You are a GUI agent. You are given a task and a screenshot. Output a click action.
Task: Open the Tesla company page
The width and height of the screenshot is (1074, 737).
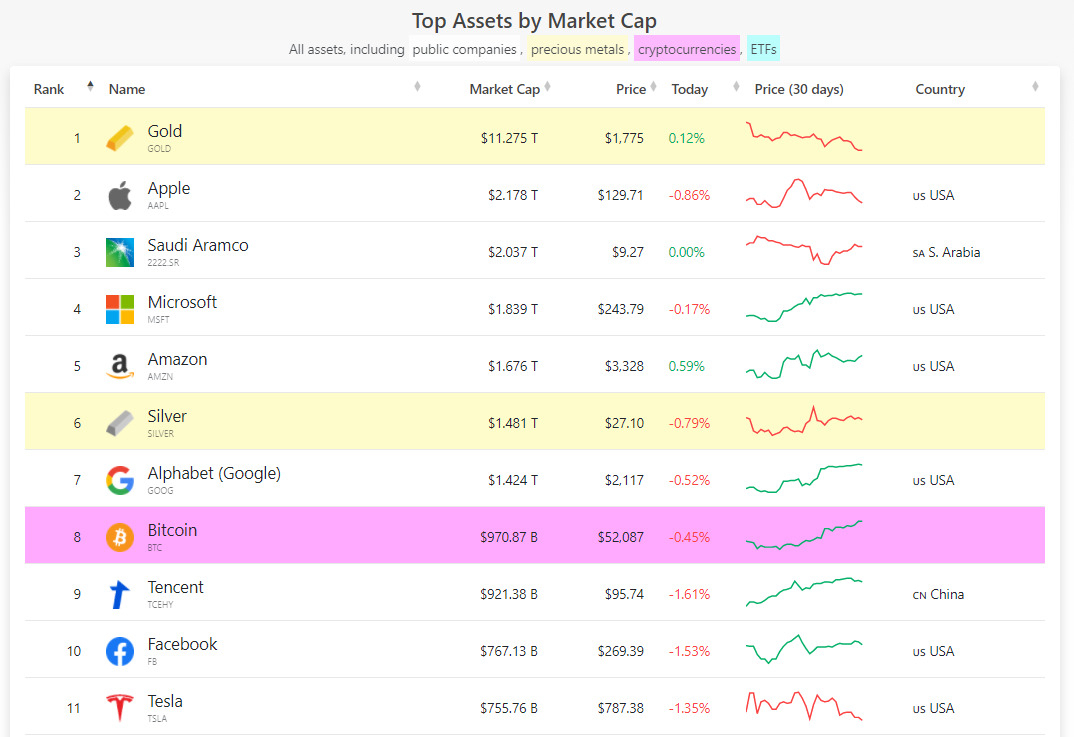click(165, 701)
